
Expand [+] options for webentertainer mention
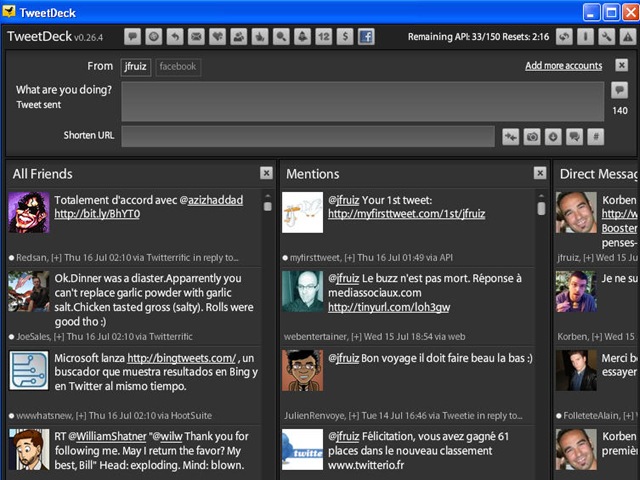pos(356,337)
